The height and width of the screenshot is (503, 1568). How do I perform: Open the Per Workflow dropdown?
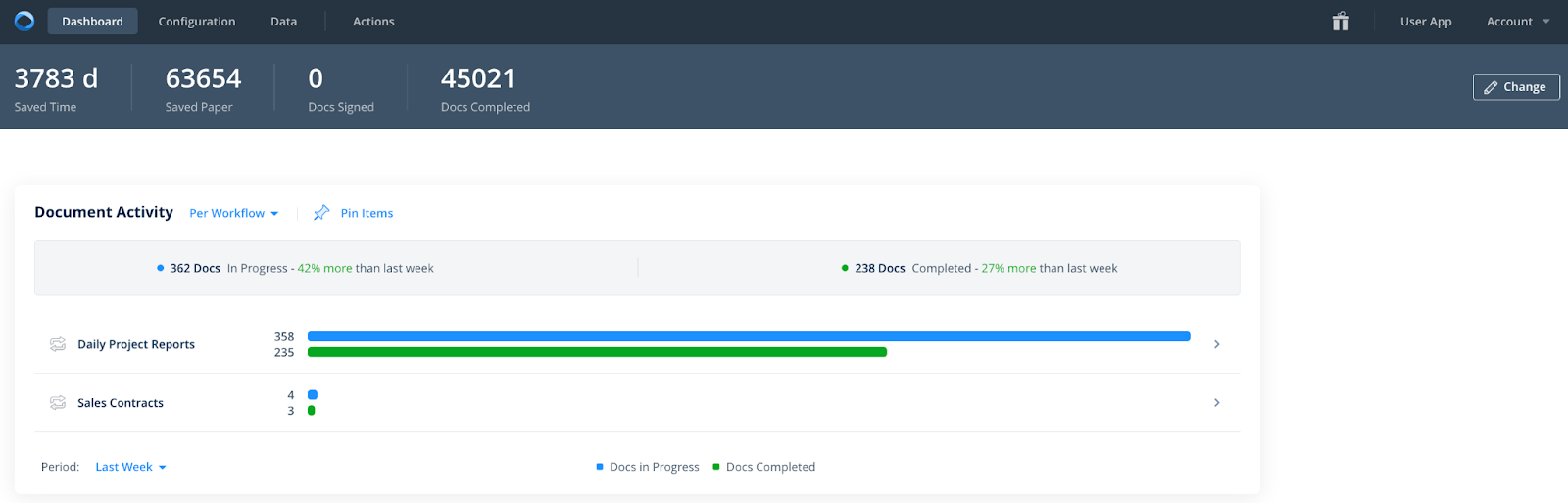click(234, 213)
